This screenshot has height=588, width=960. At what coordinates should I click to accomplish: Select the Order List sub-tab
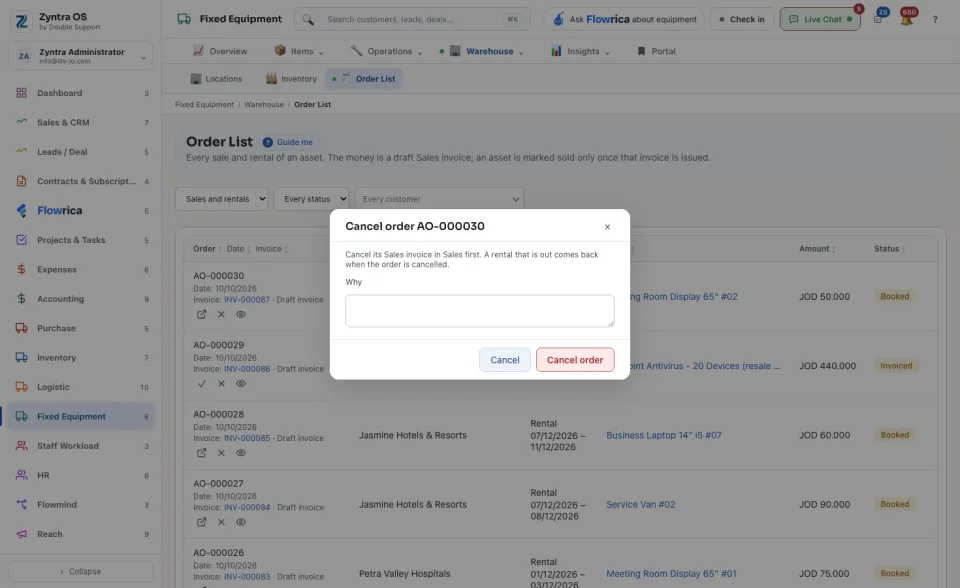(364, 78)
